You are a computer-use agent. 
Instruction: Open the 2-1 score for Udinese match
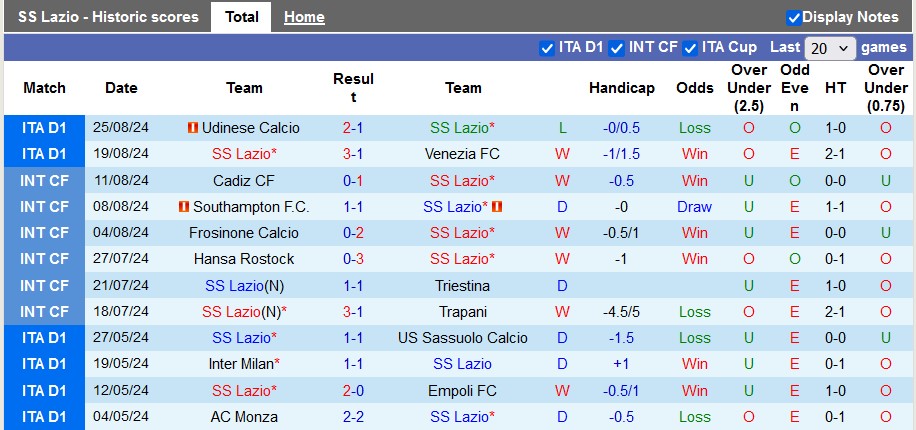click(x=353, y=128)
